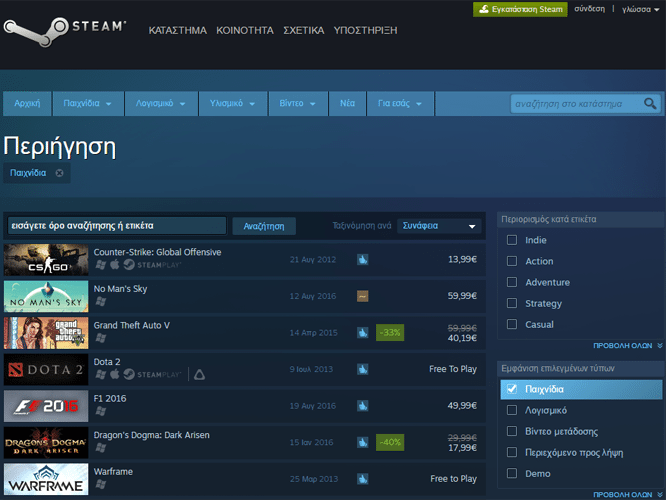Go to the Νέα tab

click(347, 103)
